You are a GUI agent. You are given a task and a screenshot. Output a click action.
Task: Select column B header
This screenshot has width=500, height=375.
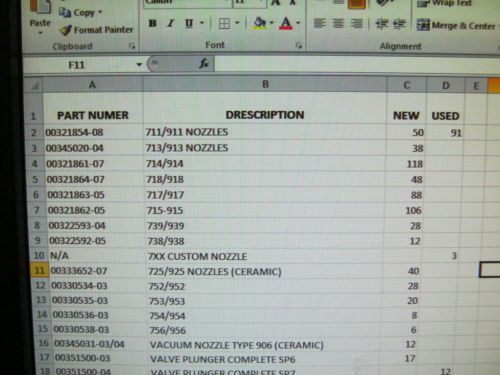(265, 84)
